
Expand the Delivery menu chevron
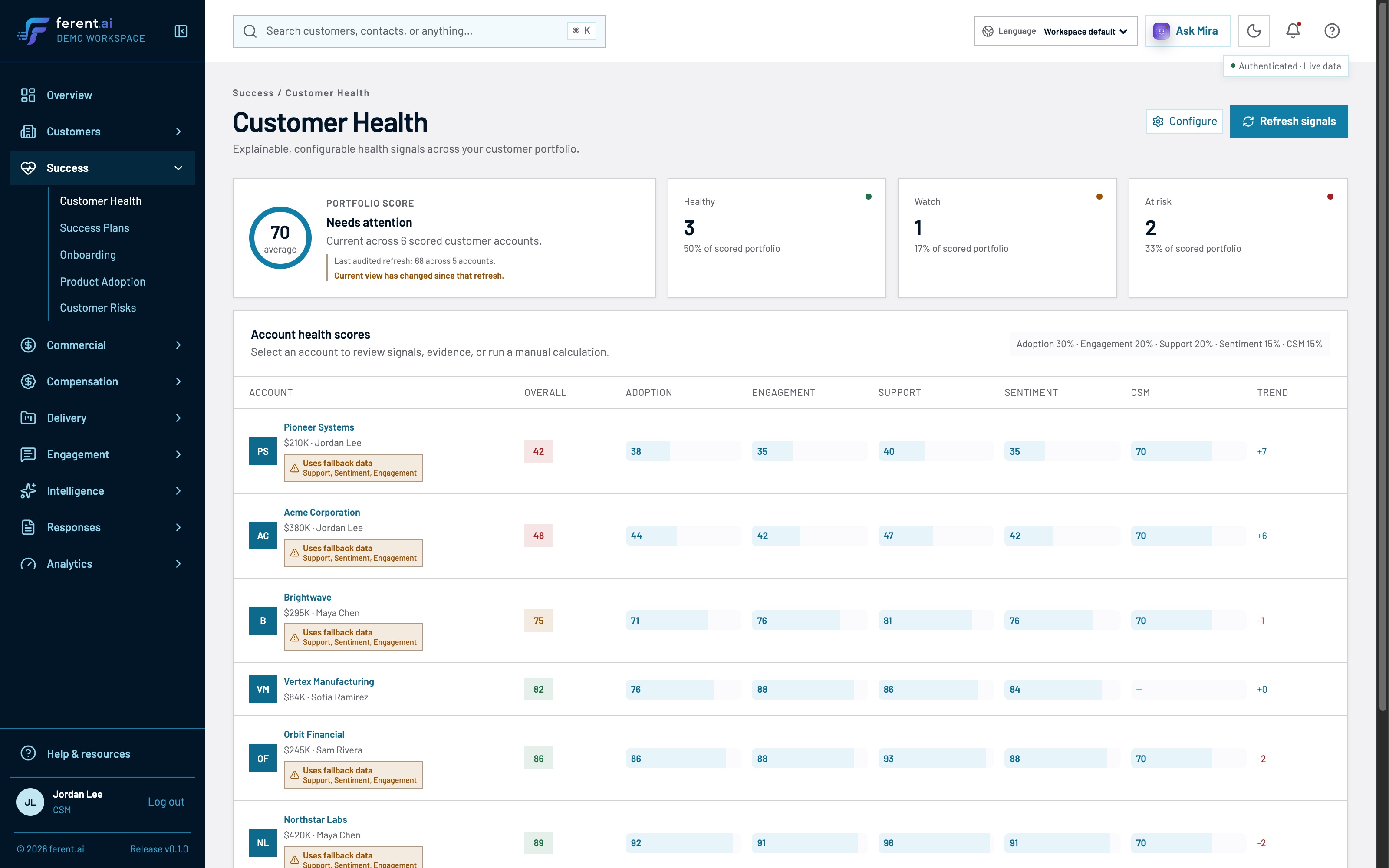pos(178,418)
